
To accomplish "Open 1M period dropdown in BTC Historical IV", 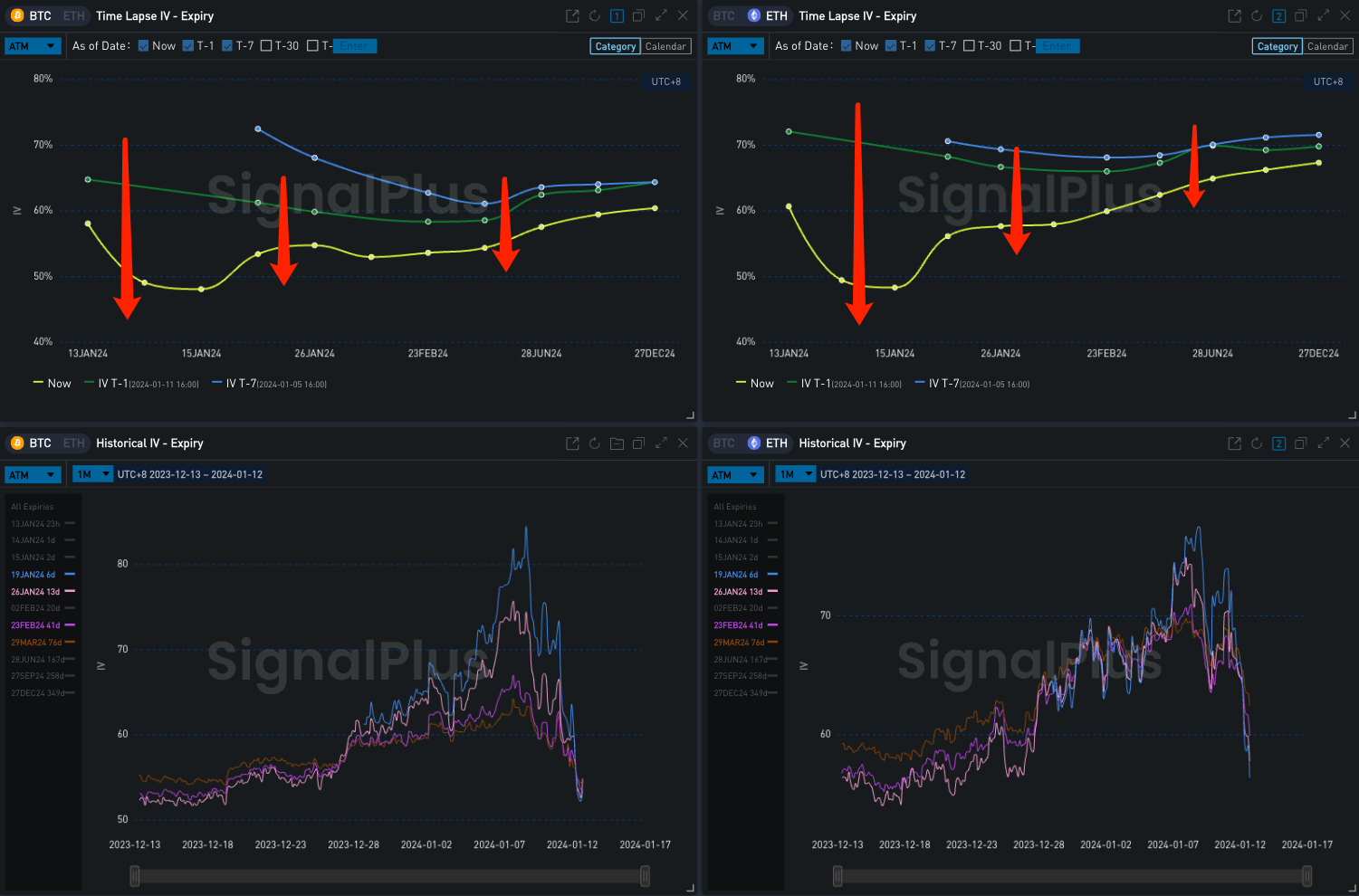I will [x=92, y=474].
